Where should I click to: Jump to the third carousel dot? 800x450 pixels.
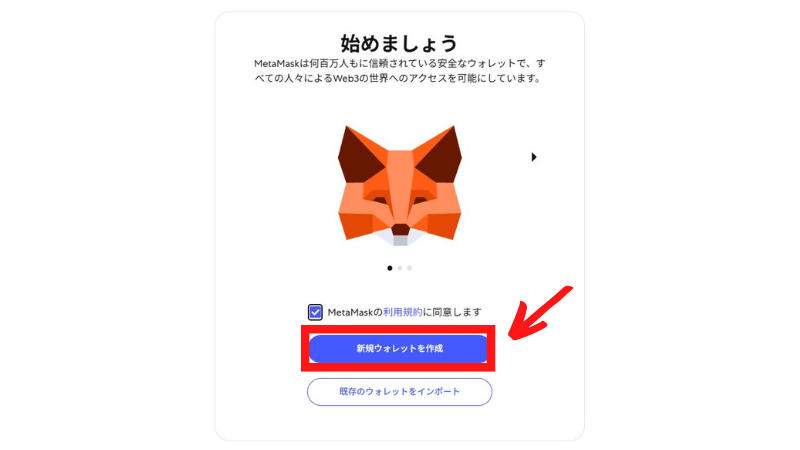click(x=409, y=268)
